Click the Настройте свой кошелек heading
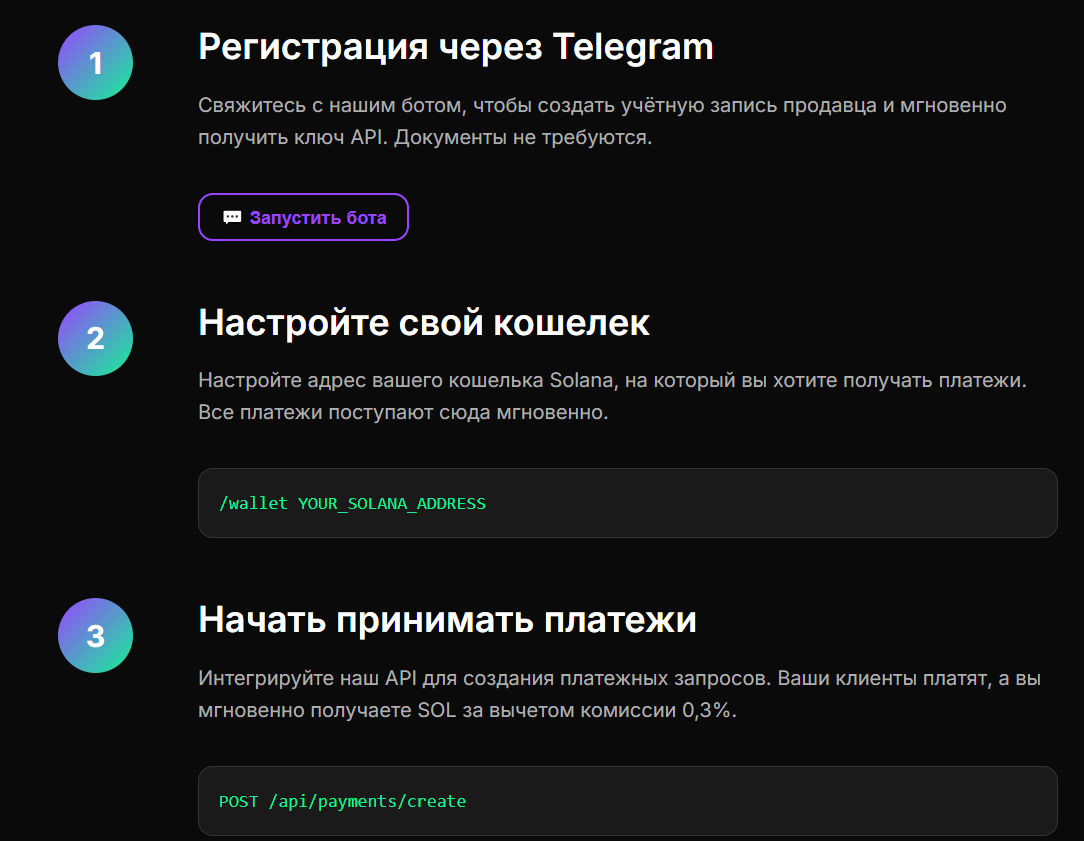Viewport: 1084px width, 841px height. (x=424, y=322)
